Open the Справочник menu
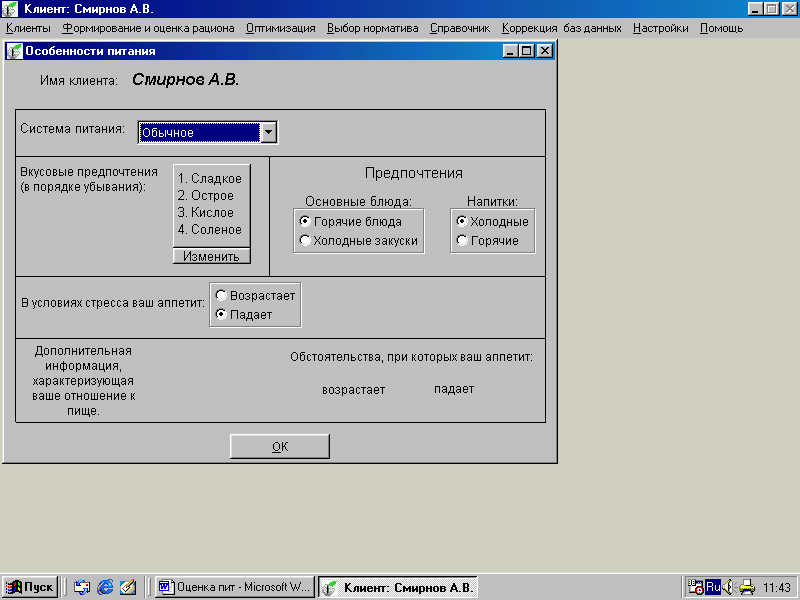This screenshot has width=800, height=600. (460, 28)
